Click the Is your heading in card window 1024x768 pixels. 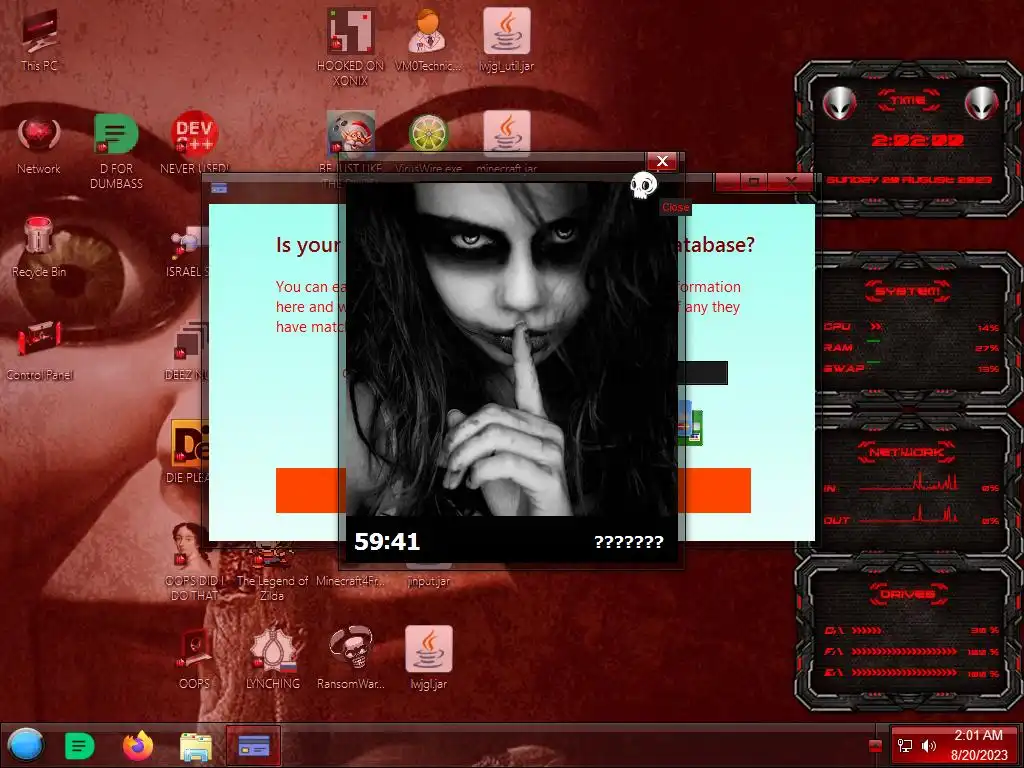pos(308,245)
